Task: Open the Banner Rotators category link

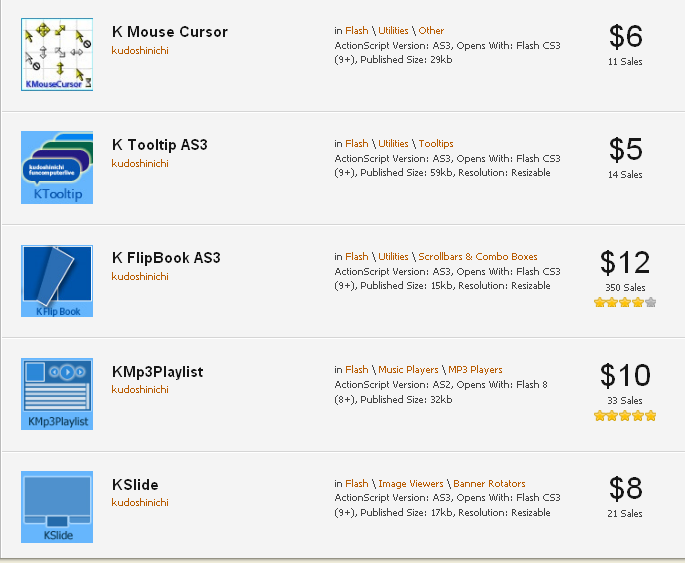Action: 489,484
